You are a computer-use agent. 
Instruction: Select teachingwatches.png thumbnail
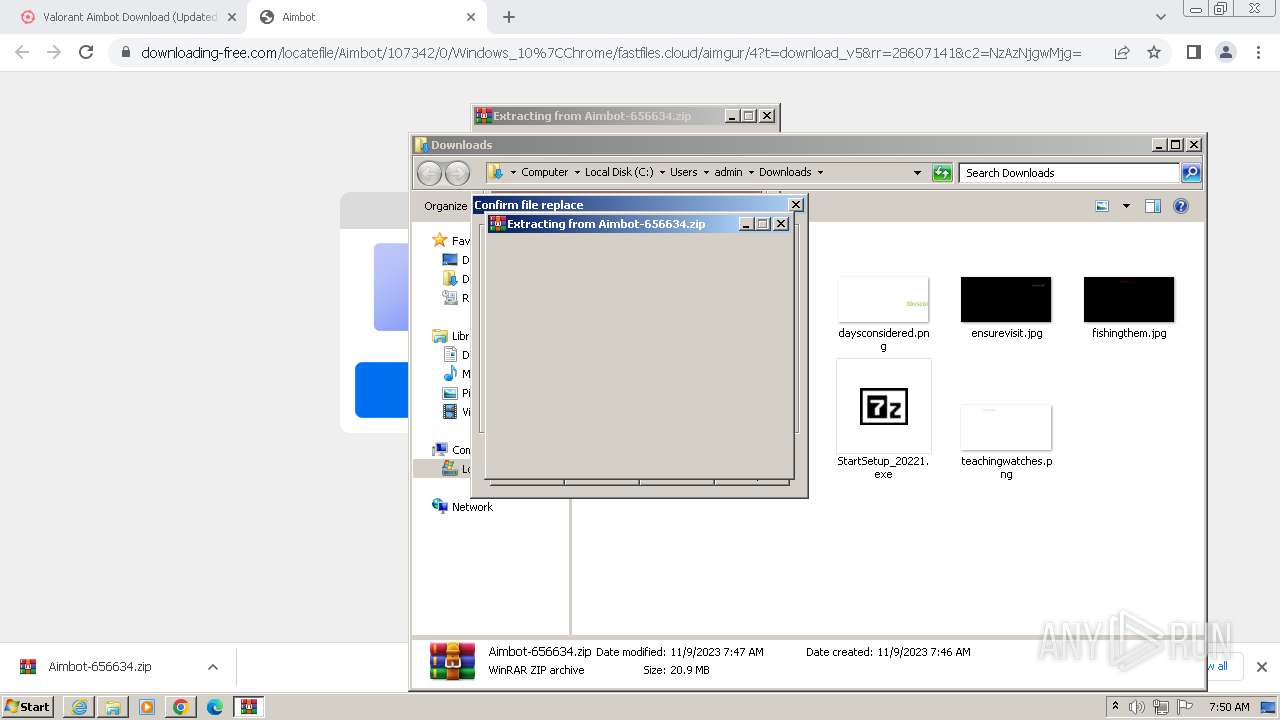coord(1006,428)
